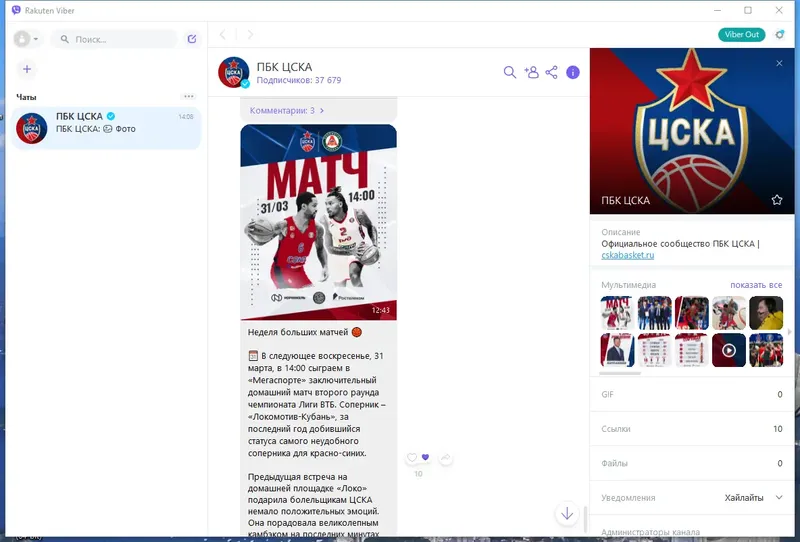Close the channel info panel

click(x=779, y=63)
